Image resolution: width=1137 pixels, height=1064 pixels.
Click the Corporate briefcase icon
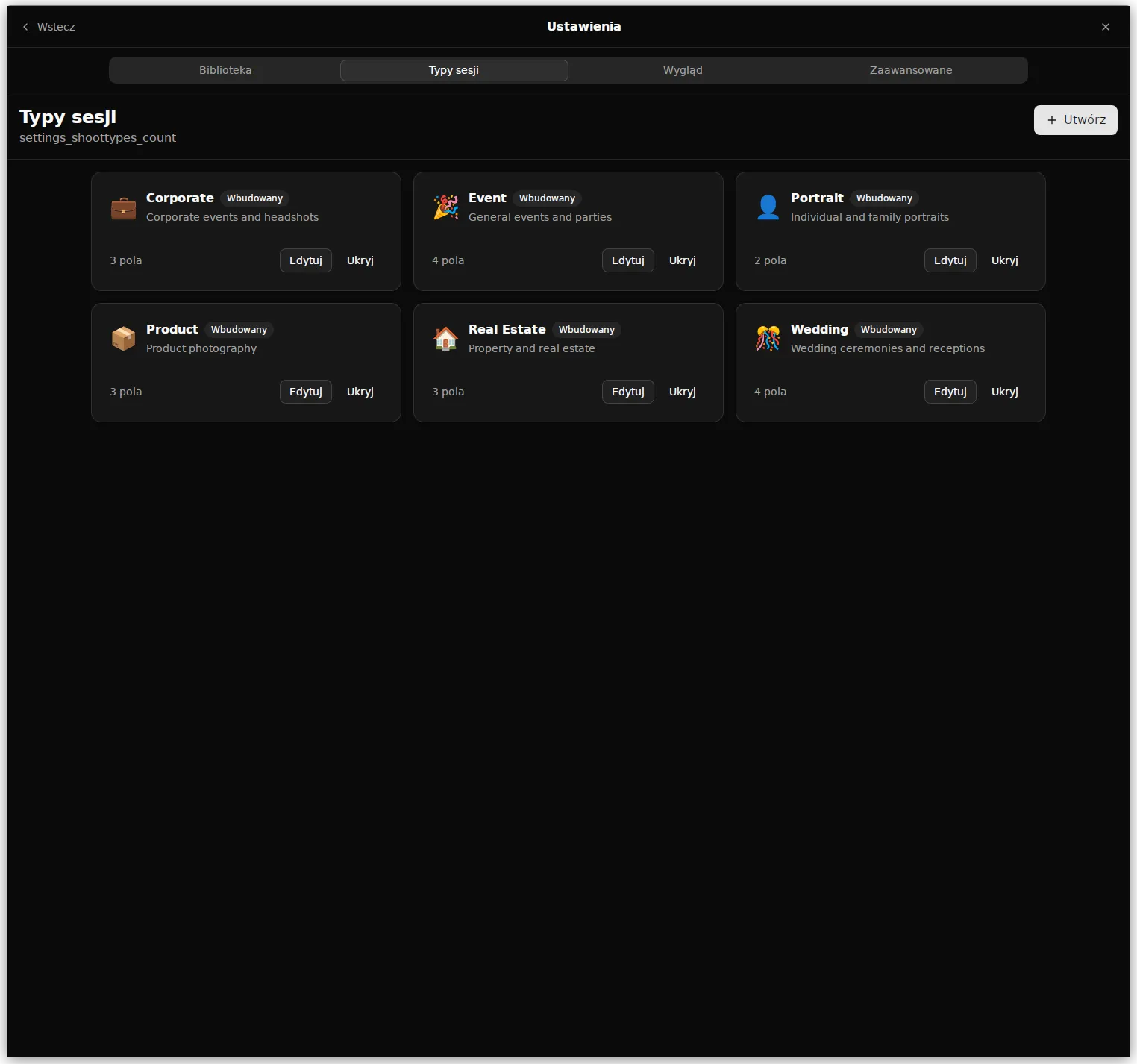123,207
